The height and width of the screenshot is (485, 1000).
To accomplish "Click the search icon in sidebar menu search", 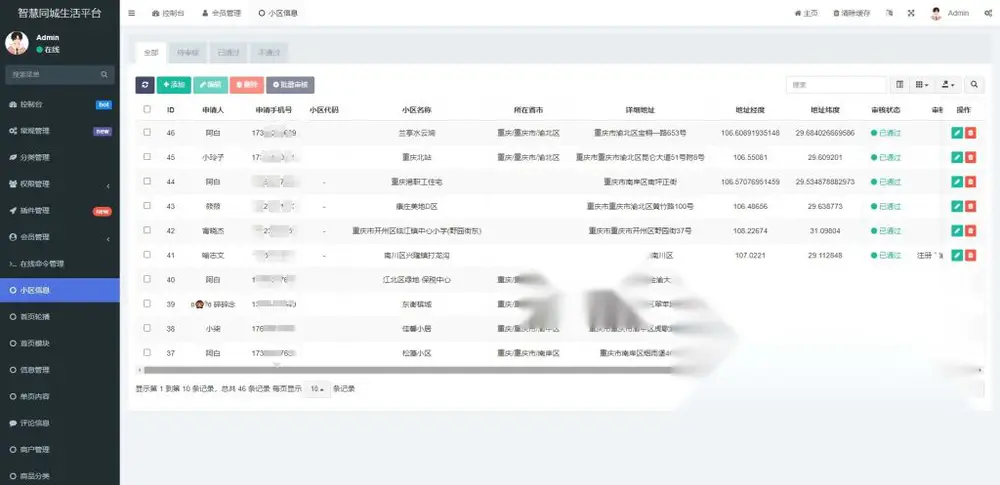I will pyautogui.click(x=104, y=75).
